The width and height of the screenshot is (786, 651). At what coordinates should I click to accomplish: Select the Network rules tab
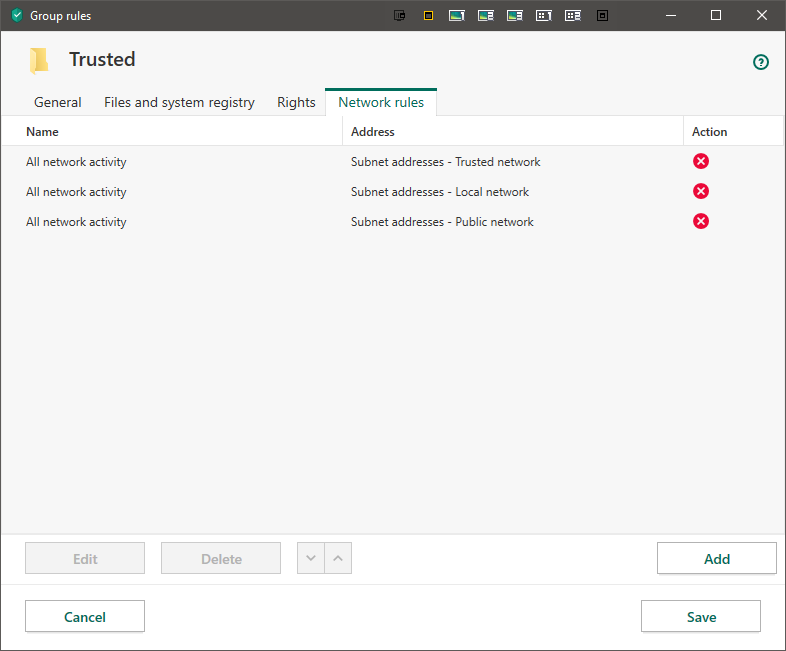pyautogui.click(x=381, y=102)
